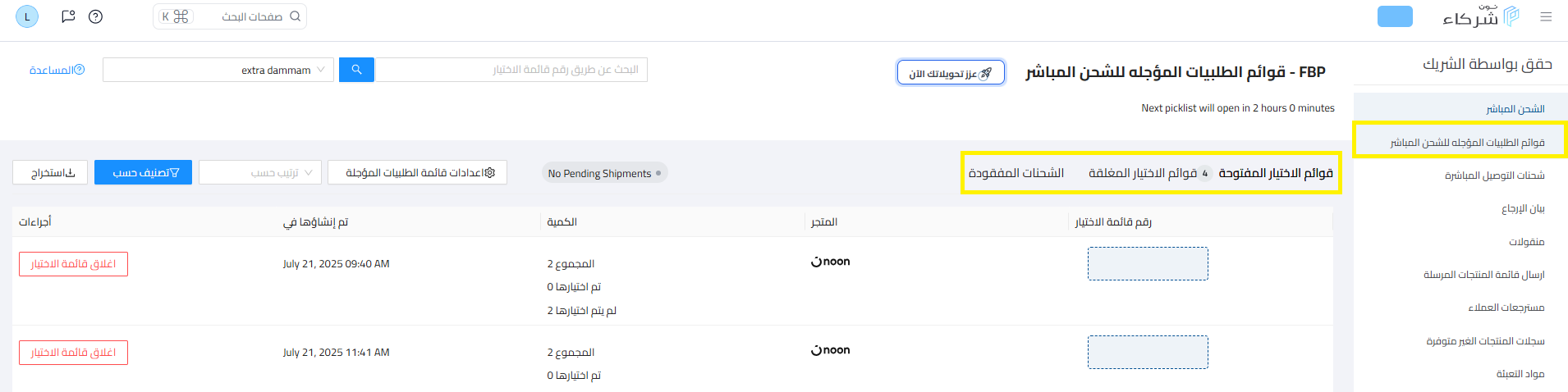Click عزز تحويلاتك الآن rocket button
The width and height of the screenshot is (1568, 392).
pos(951,72)
